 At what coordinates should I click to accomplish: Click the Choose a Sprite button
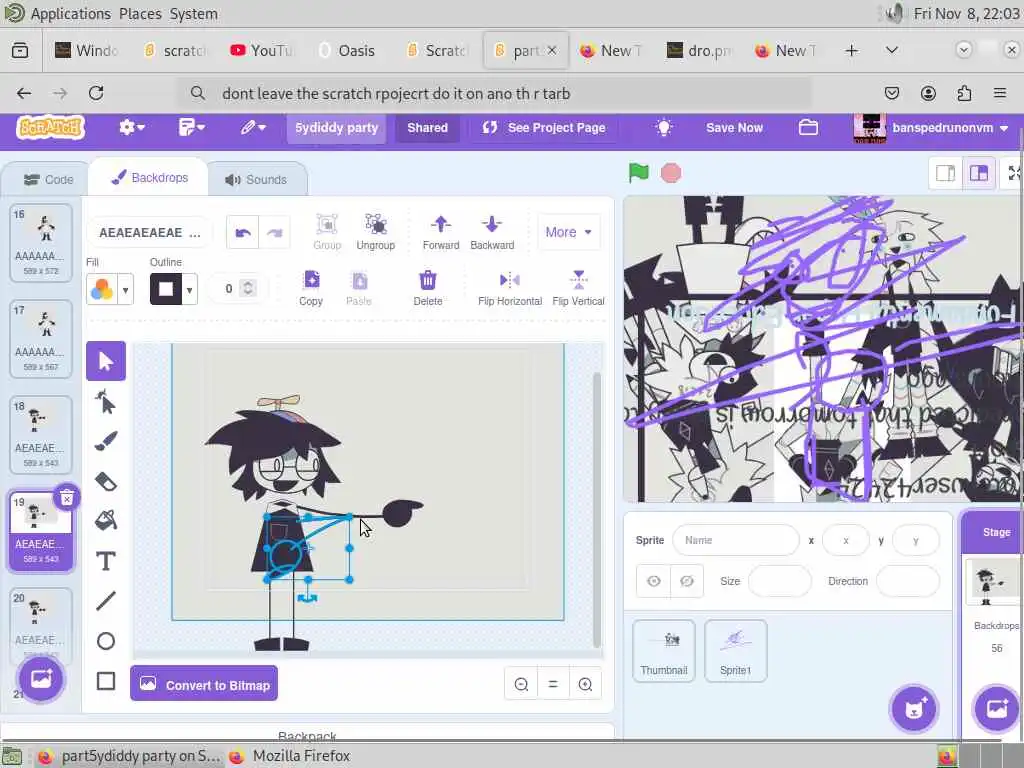[x=914, y=709]
